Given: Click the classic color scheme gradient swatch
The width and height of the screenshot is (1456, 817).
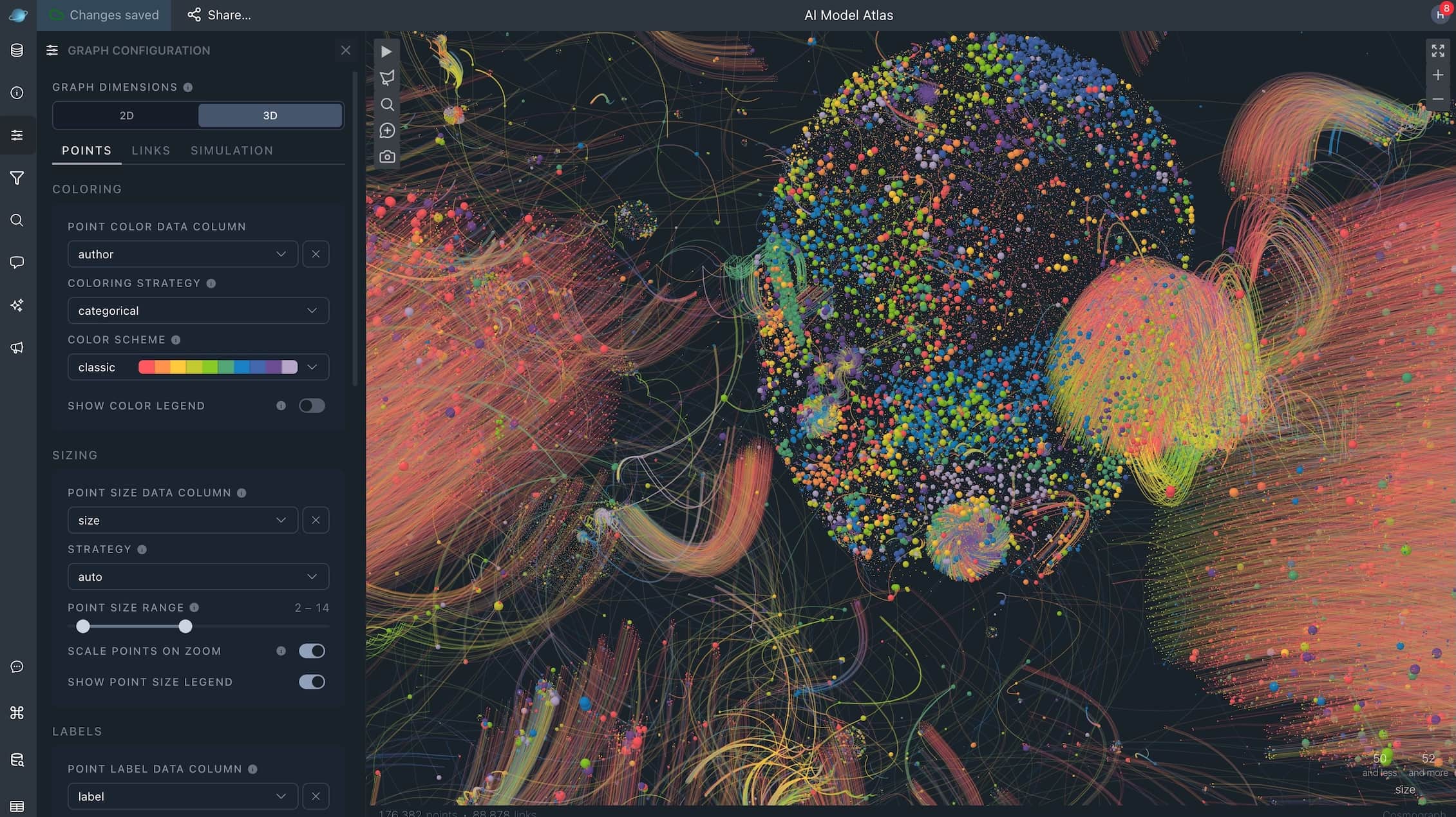Looking at the screenshot, I should 218,367.
